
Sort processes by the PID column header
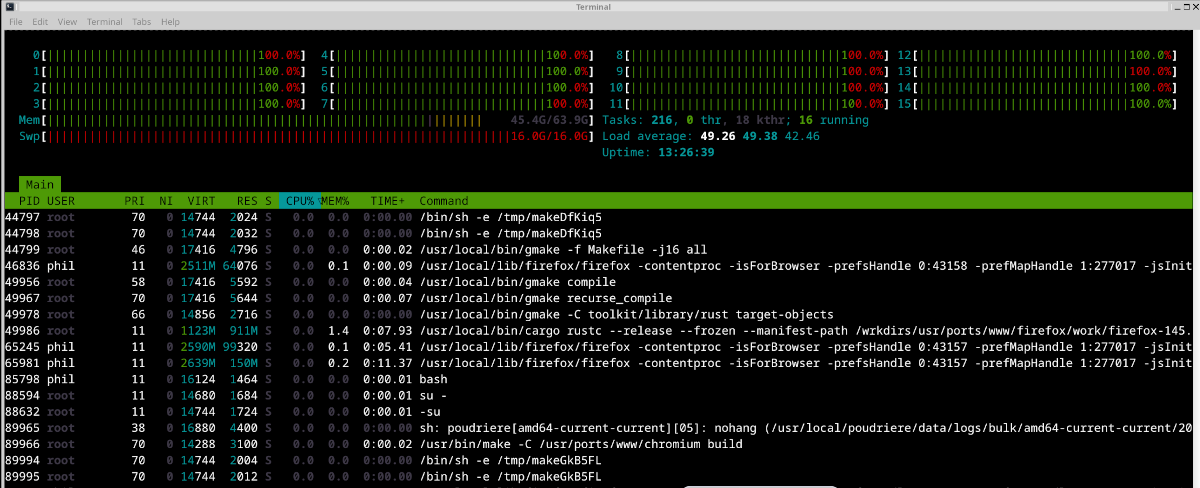29,201
